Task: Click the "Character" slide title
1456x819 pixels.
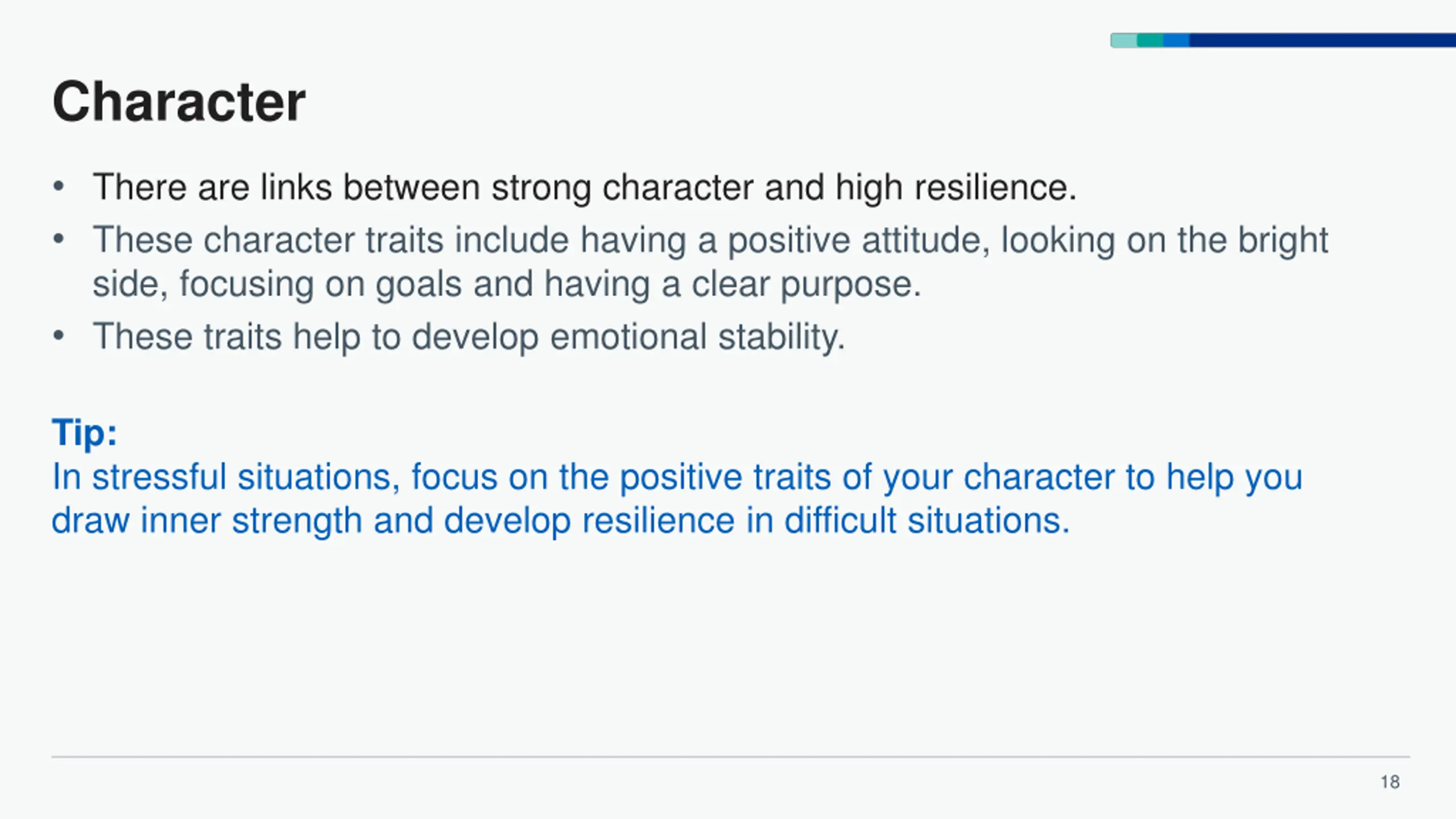Action: point(179,102)
